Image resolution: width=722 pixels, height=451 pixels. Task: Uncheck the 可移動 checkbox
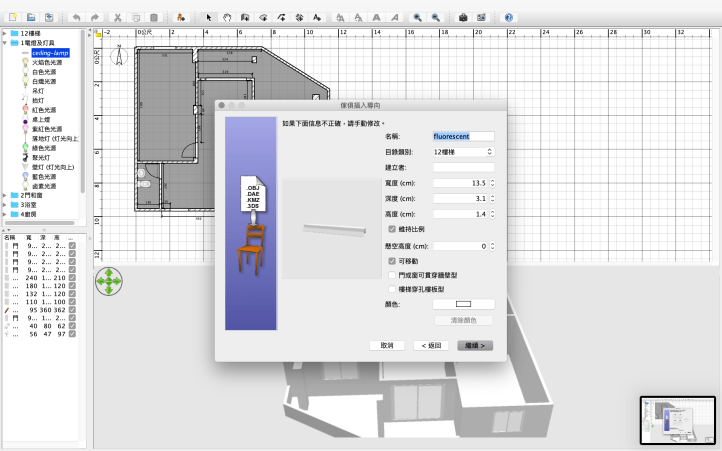tap(392, 260)
